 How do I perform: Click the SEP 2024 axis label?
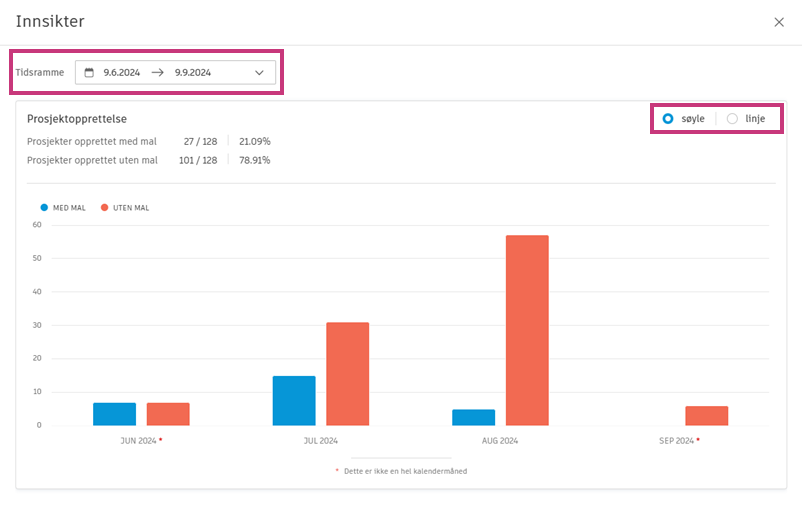pyautogui.click(x=676, y=441)
